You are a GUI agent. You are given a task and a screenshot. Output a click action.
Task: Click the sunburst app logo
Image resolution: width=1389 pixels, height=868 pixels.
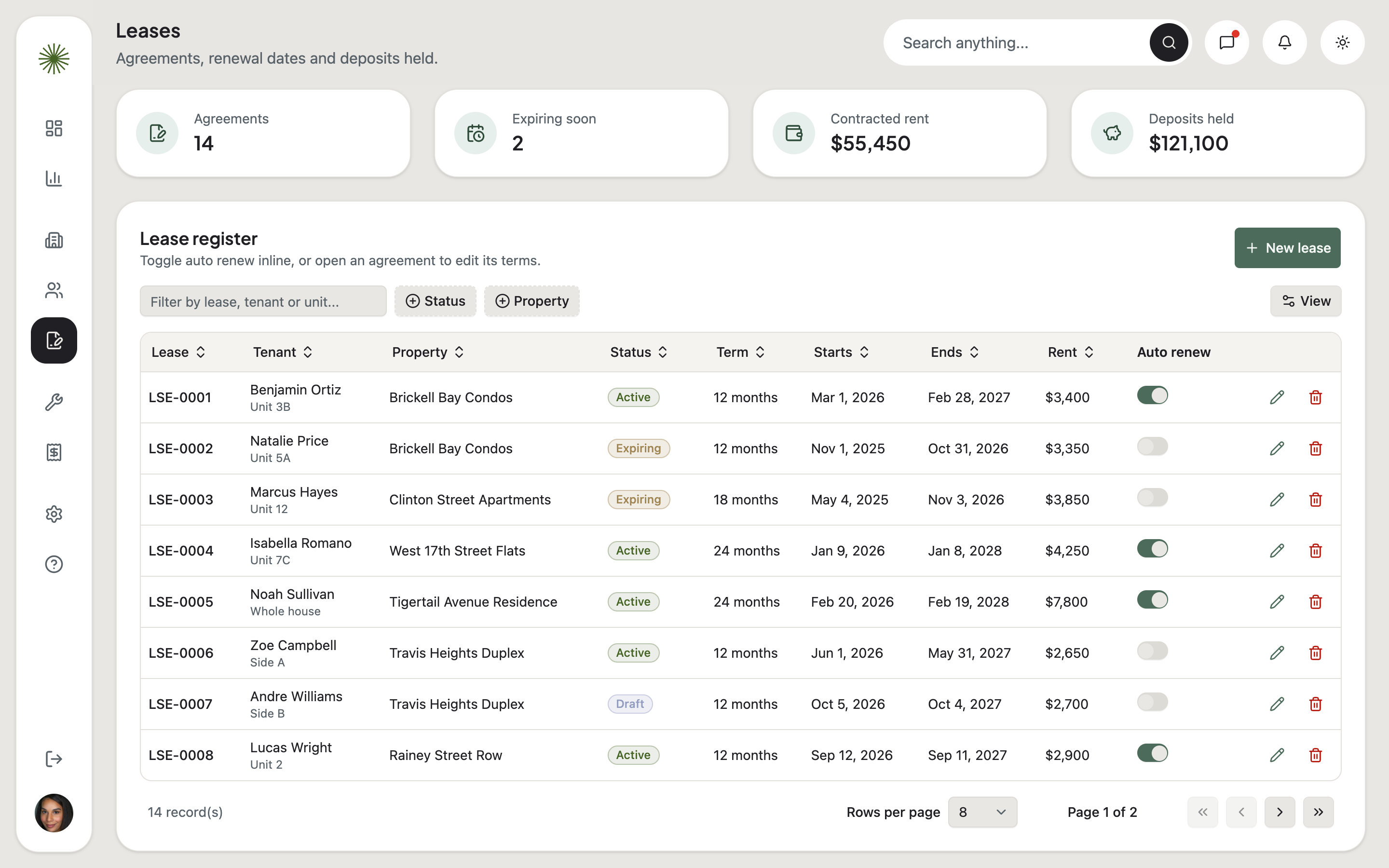(54, 58)
